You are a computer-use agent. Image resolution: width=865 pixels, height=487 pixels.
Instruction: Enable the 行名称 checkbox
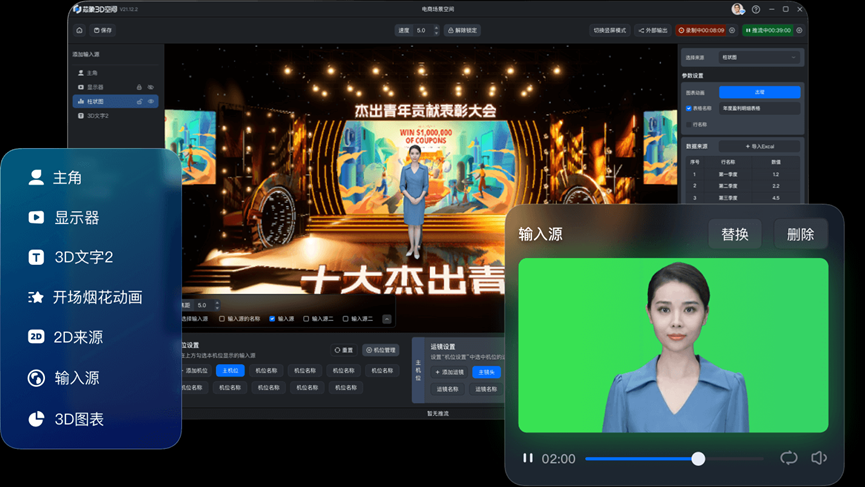pyautogui.click(x=688, y=125)
